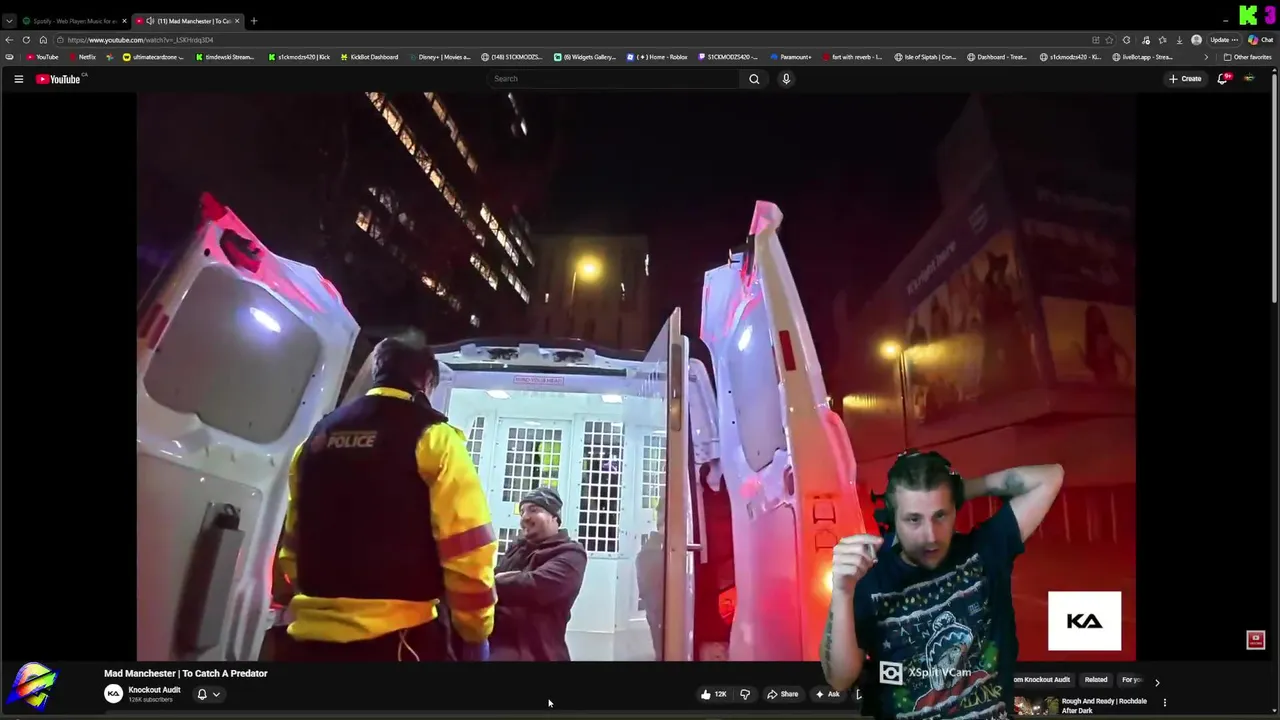Open browser Update menu
This screenshot has width=1280, height=720.
click(x=1224, y=40)
